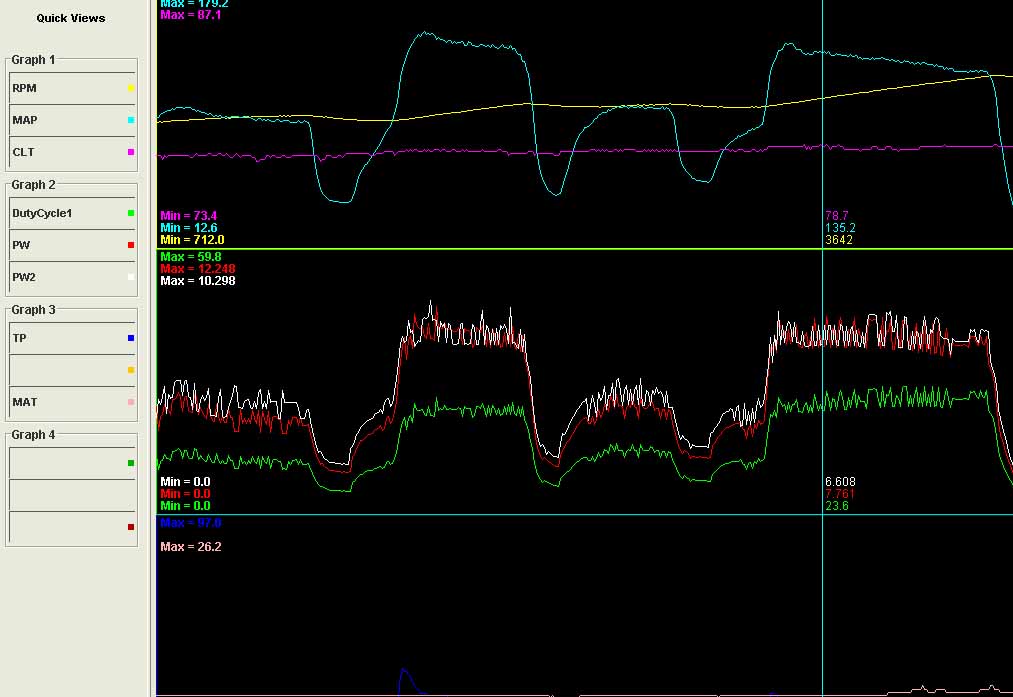Click the pink MAT color swatch
The height and width of the screenshot is (697, 1013).
131,402
